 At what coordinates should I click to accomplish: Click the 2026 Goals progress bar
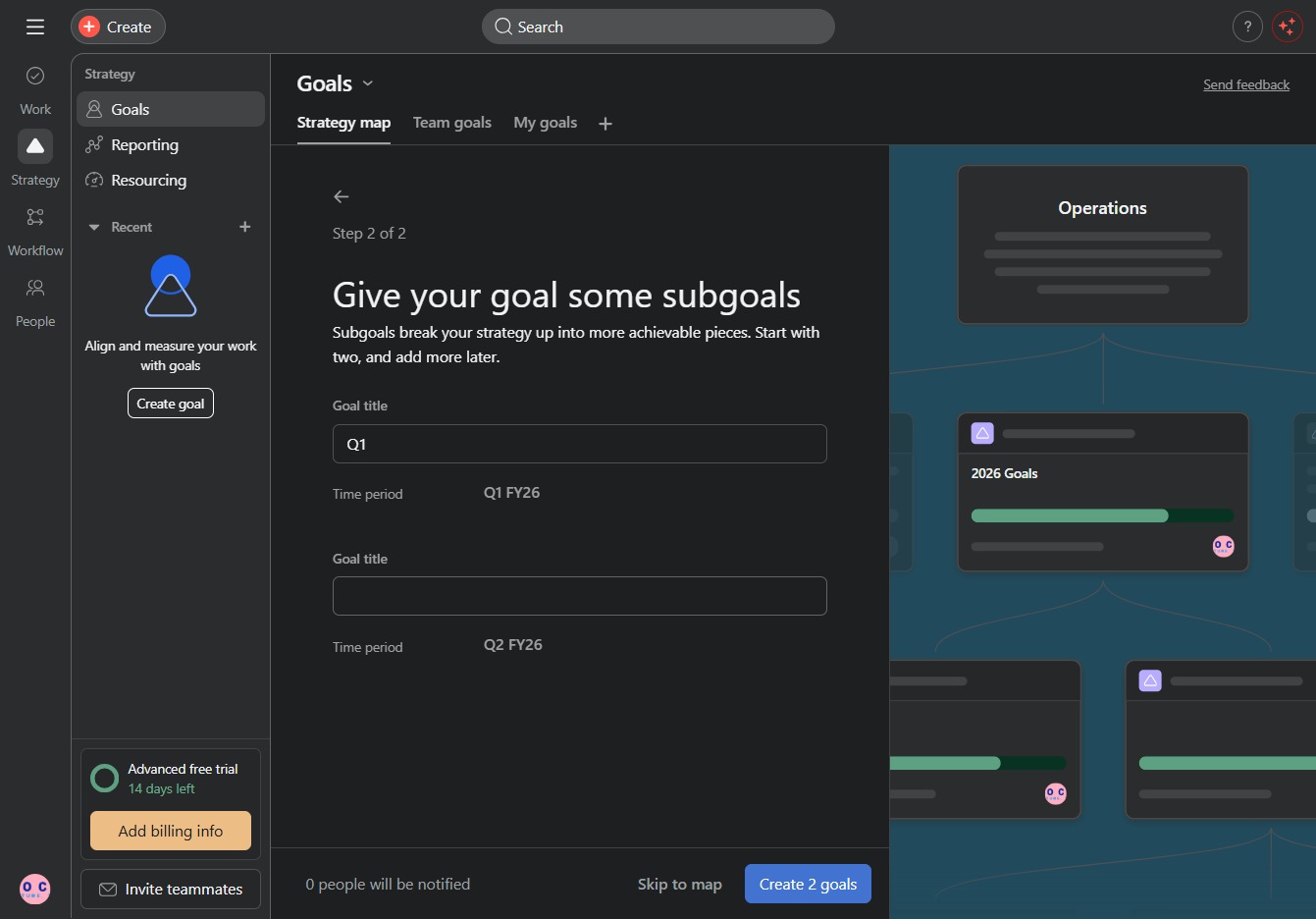[x=1102, y=515]
